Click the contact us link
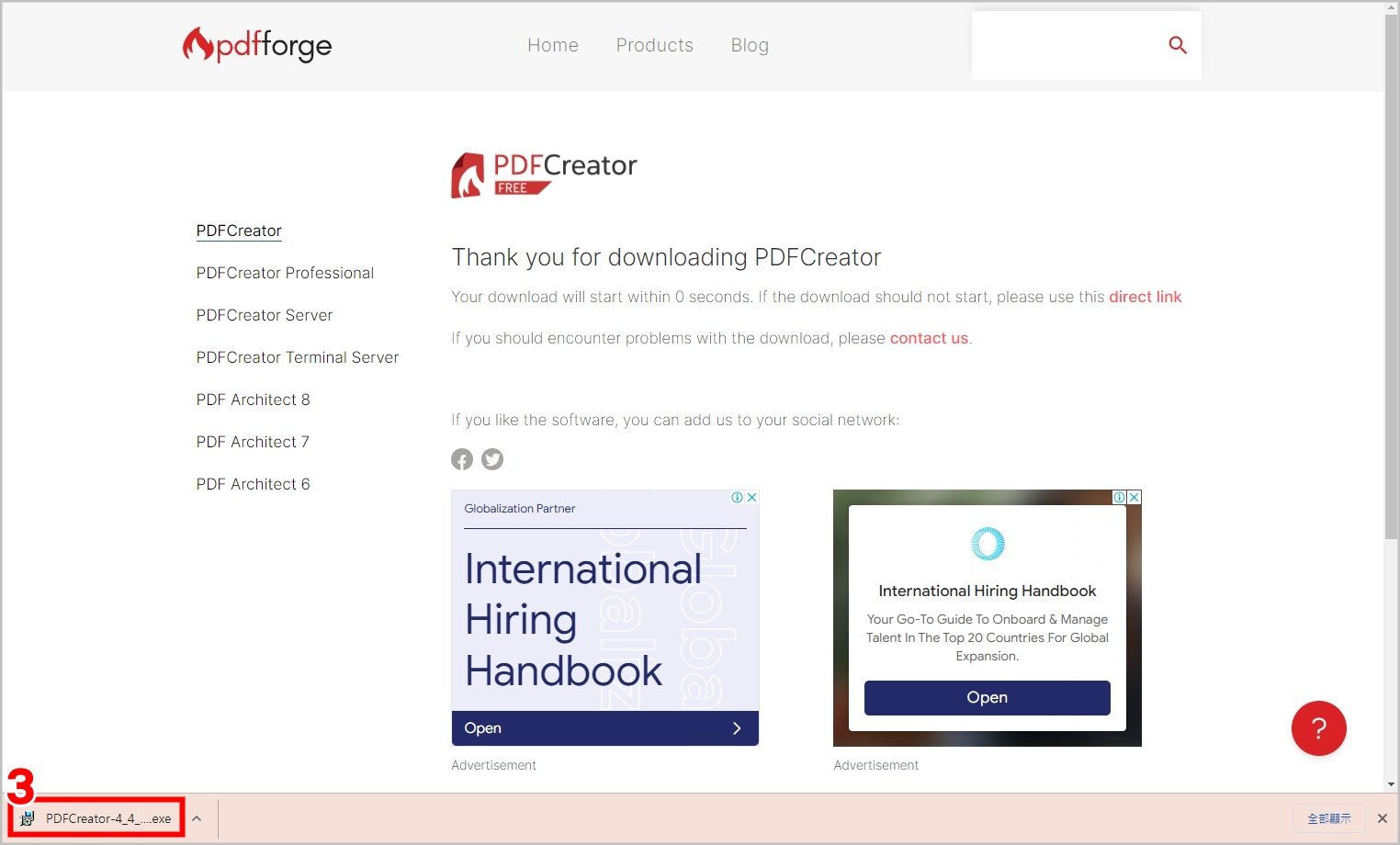1400x845 pixels. (x=929, y=338)
